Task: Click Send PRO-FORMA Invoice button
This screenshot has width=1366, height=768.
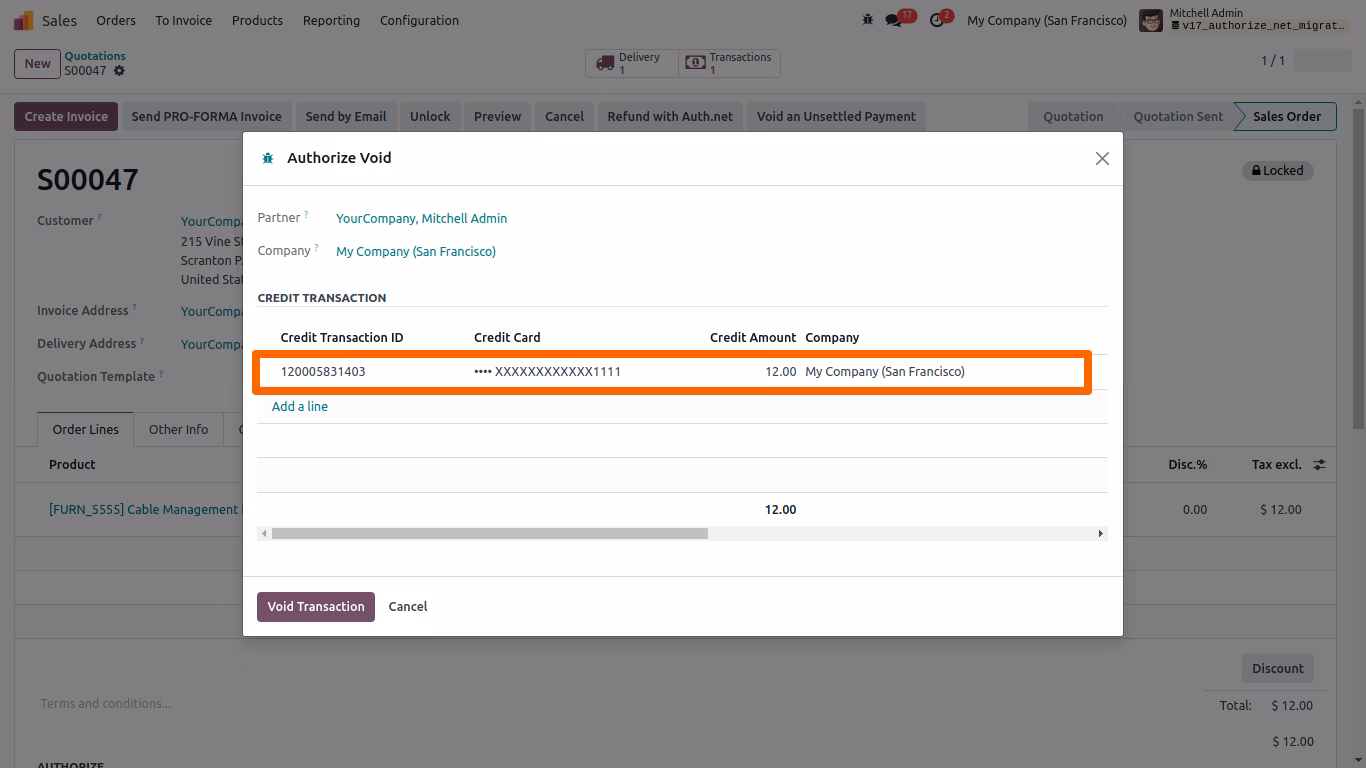Action: point(206,116)
